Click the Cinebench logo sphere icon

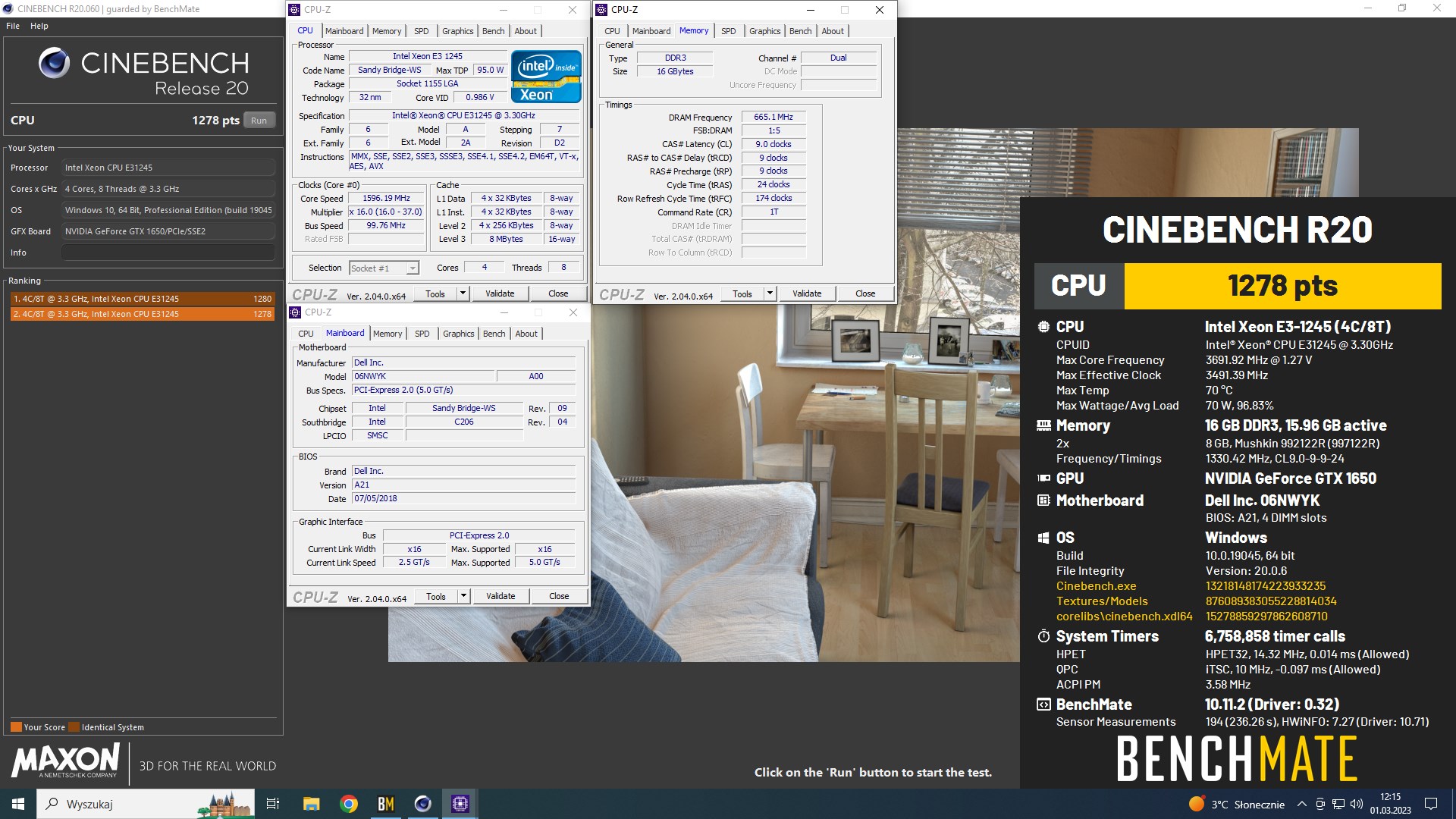tap(55, 63)
